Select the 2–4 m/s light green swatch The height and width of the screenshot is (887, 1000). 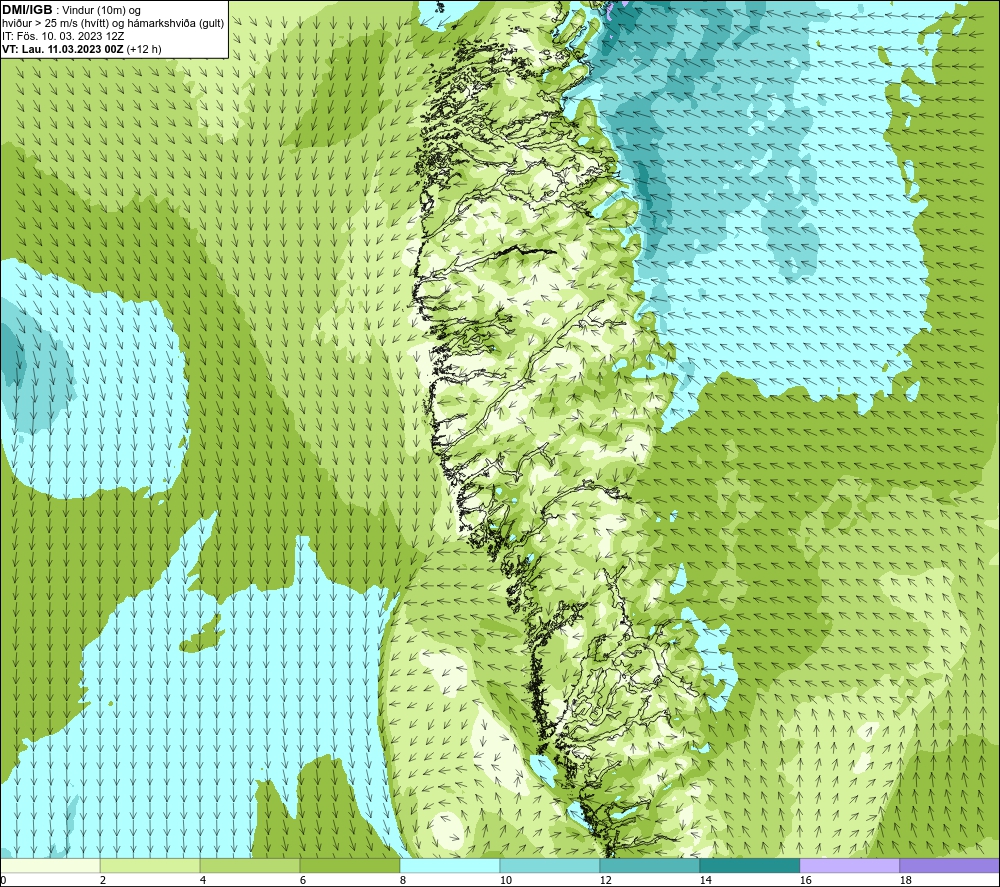[x=151, y=865]
